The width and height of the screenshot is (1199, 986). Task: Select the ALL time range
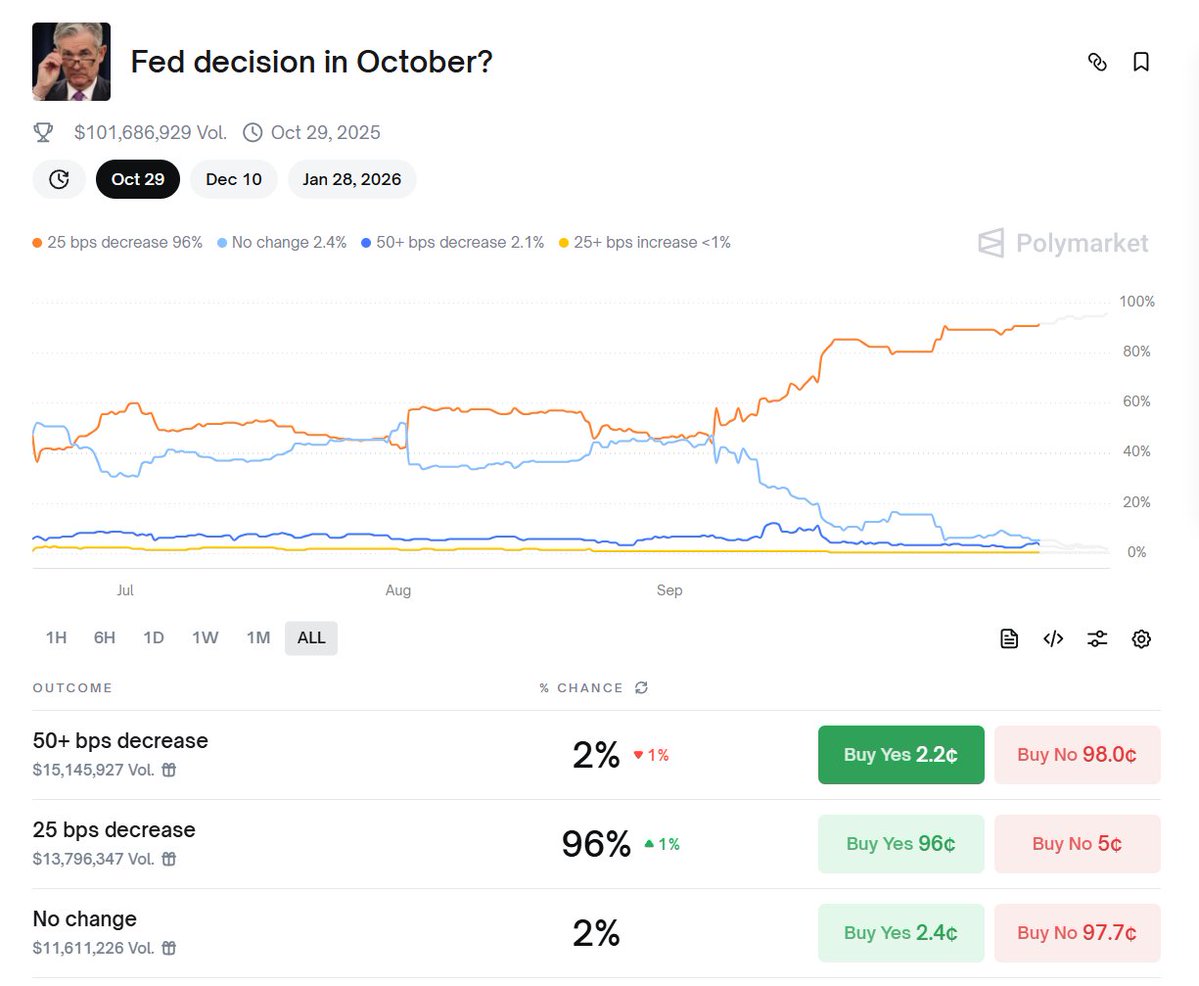click(311, 638)
